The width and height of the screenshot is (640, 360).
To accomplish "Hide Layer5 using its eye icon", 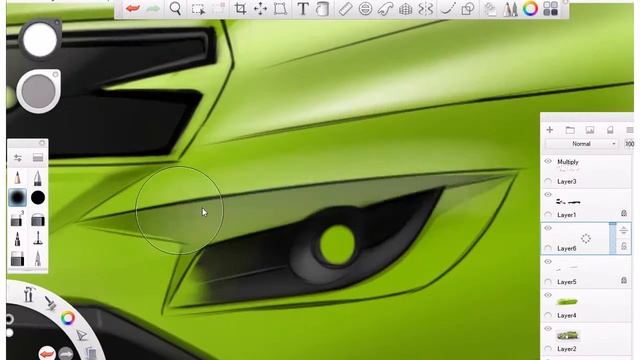I will point(548,262).
